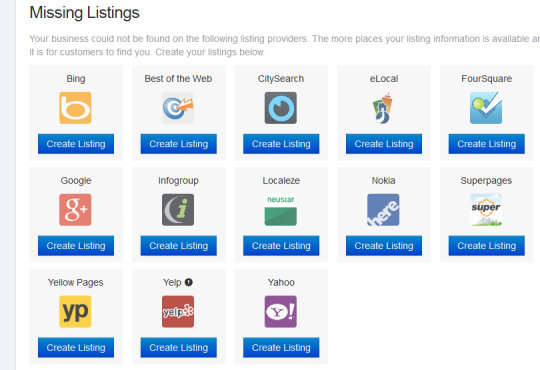This screenshot has width=540, height=370.
Task: Select the Nokia here icon
Action: tap(383, 210)
